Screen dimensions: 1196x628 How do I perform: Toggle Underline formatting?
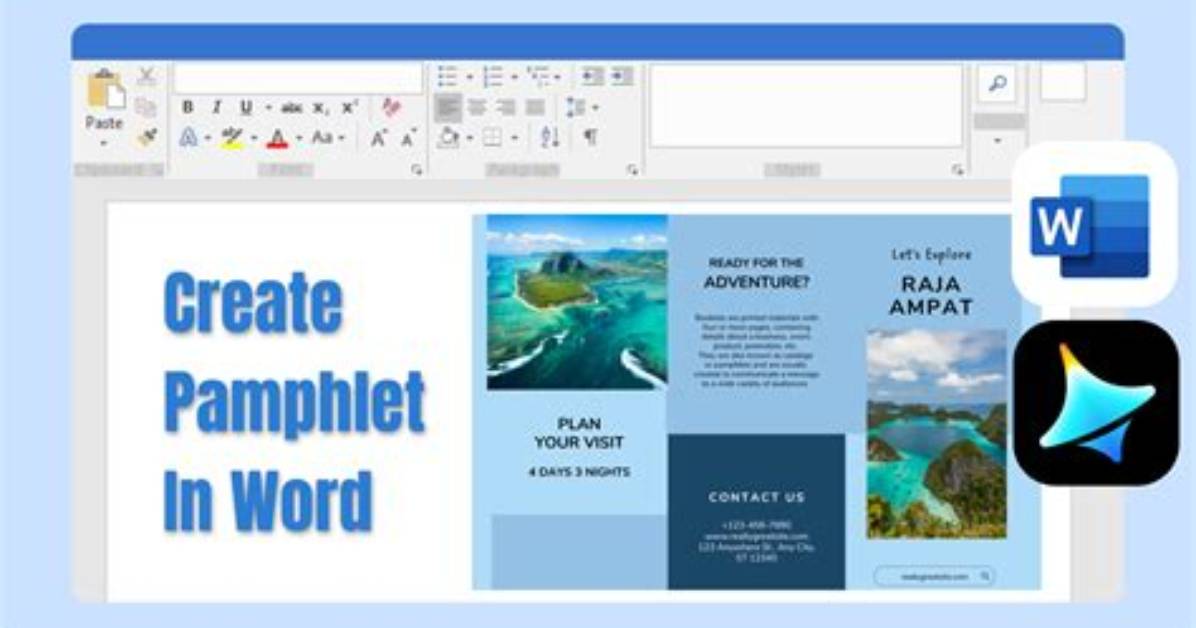246,108
